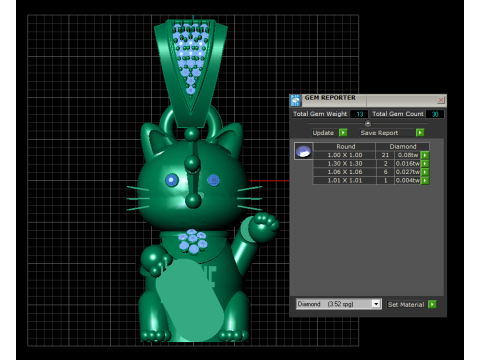
Task: Click the Total Gem Count value field
Action: tap(435, 114)
